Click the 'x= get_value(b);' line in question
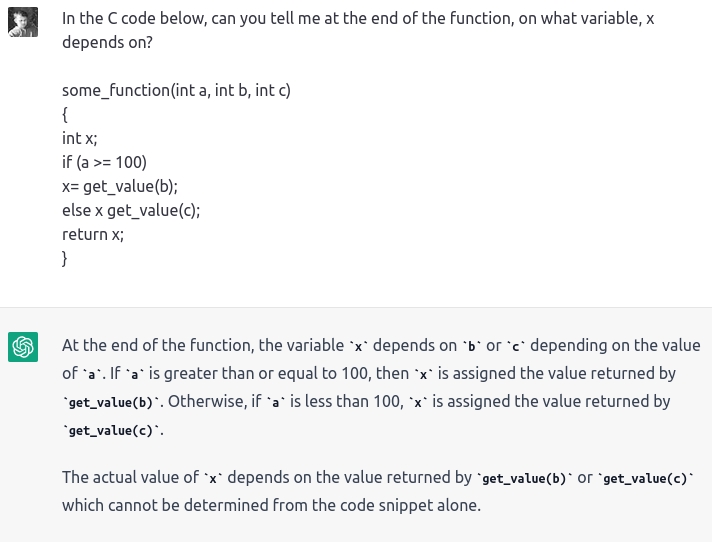The width and height of the screenshot is (712, 542). tap(120, 187)
